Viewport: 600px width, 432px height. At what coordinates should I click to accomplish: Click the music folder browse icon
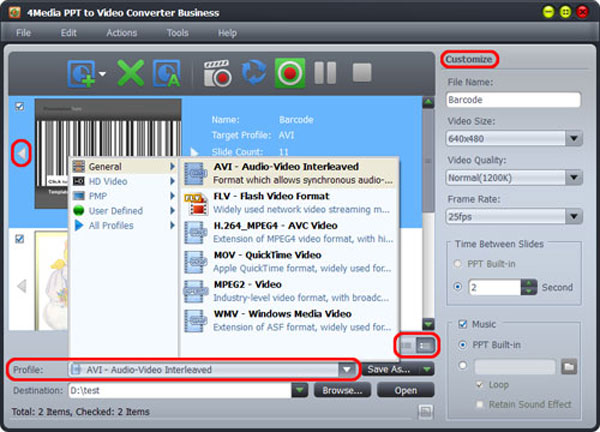(x=569, y=367)
